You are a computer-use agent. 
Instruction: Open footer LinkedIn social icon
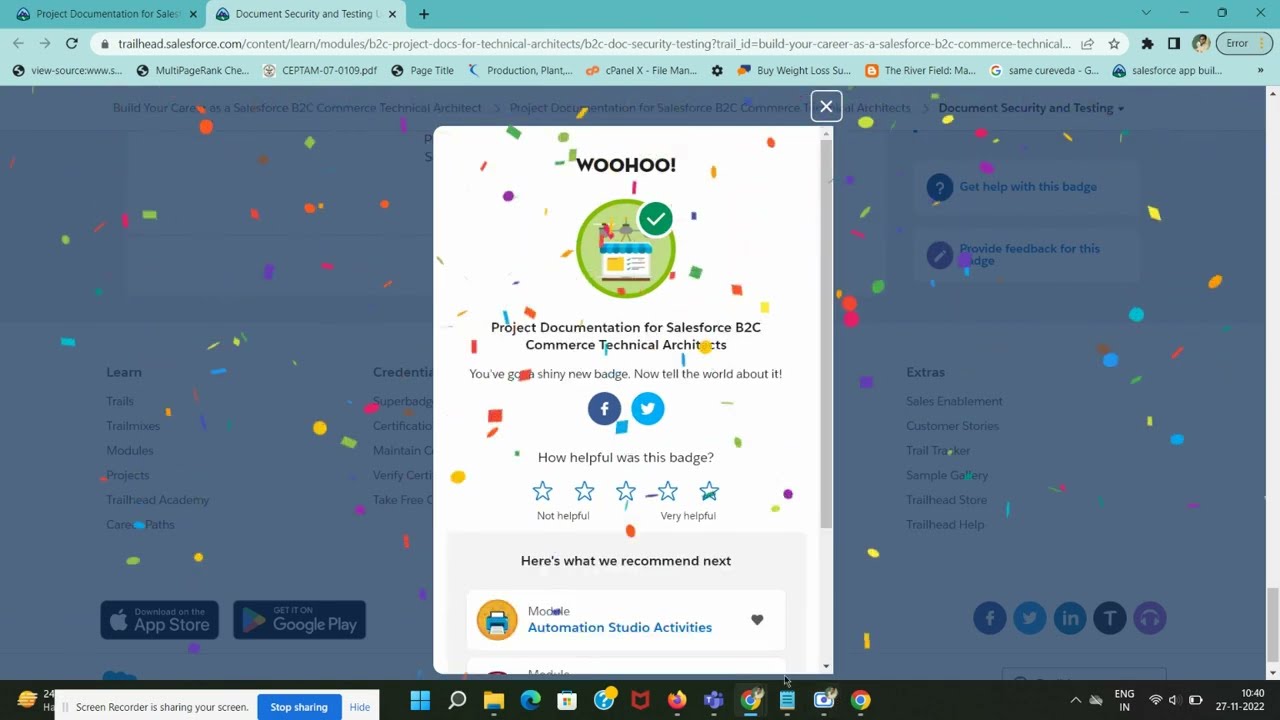click(1070, 618)
